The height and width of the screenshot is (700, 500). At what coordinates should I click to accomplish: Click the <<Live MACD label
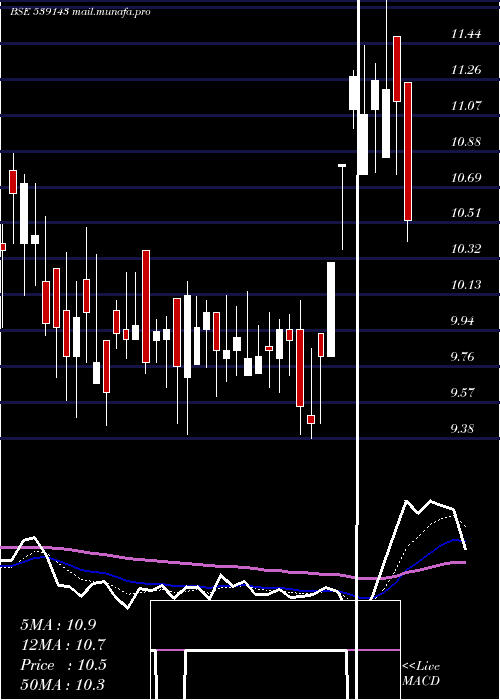421,673
